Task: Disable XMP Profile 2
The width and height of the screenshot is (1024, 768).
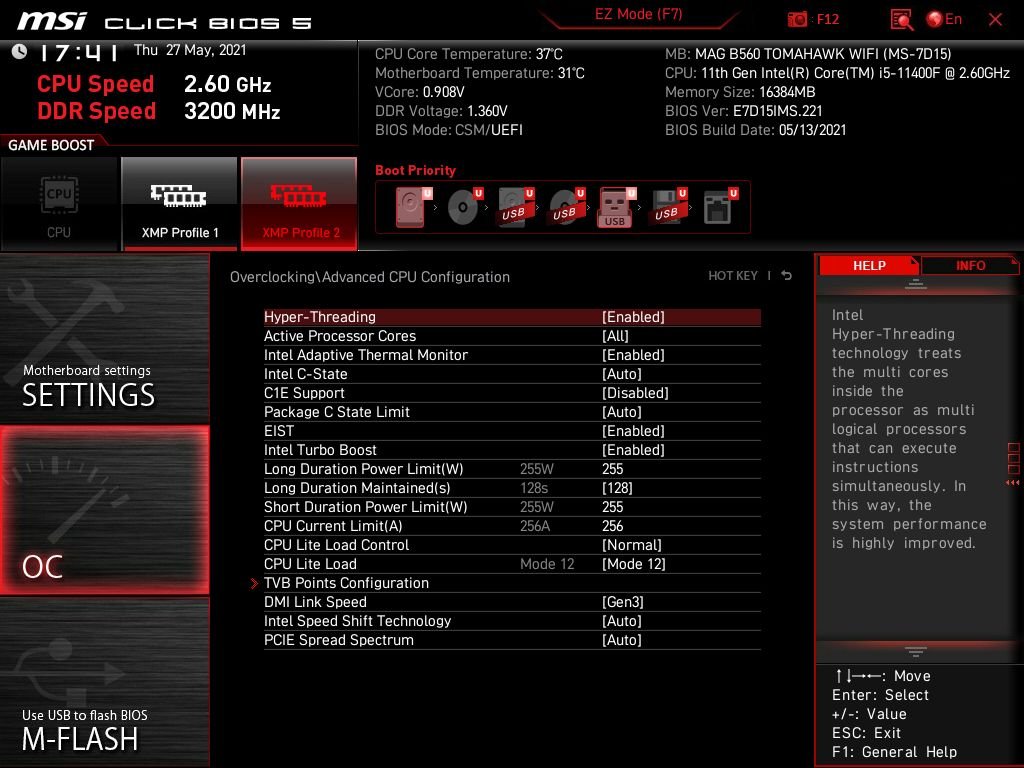Action: click(x=299, y=204)
